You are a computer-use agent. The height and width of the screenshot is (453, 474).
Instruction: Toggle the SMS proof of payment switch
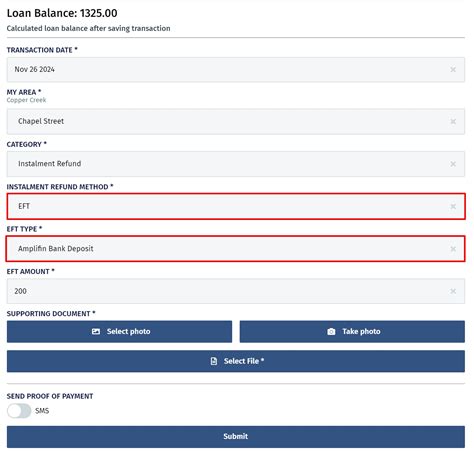pyautogui.click(x=19, y=411)
